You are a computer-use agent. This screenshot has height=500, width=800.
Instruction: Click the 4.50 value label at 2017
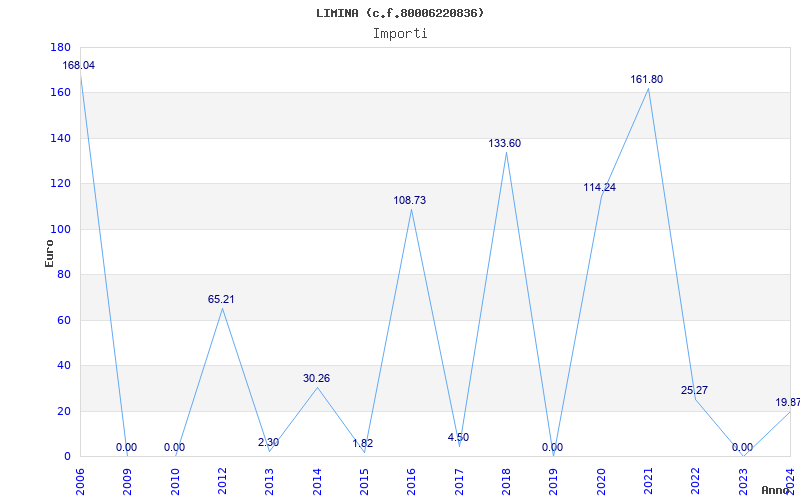pyautogui.click(x=458, y=437)
